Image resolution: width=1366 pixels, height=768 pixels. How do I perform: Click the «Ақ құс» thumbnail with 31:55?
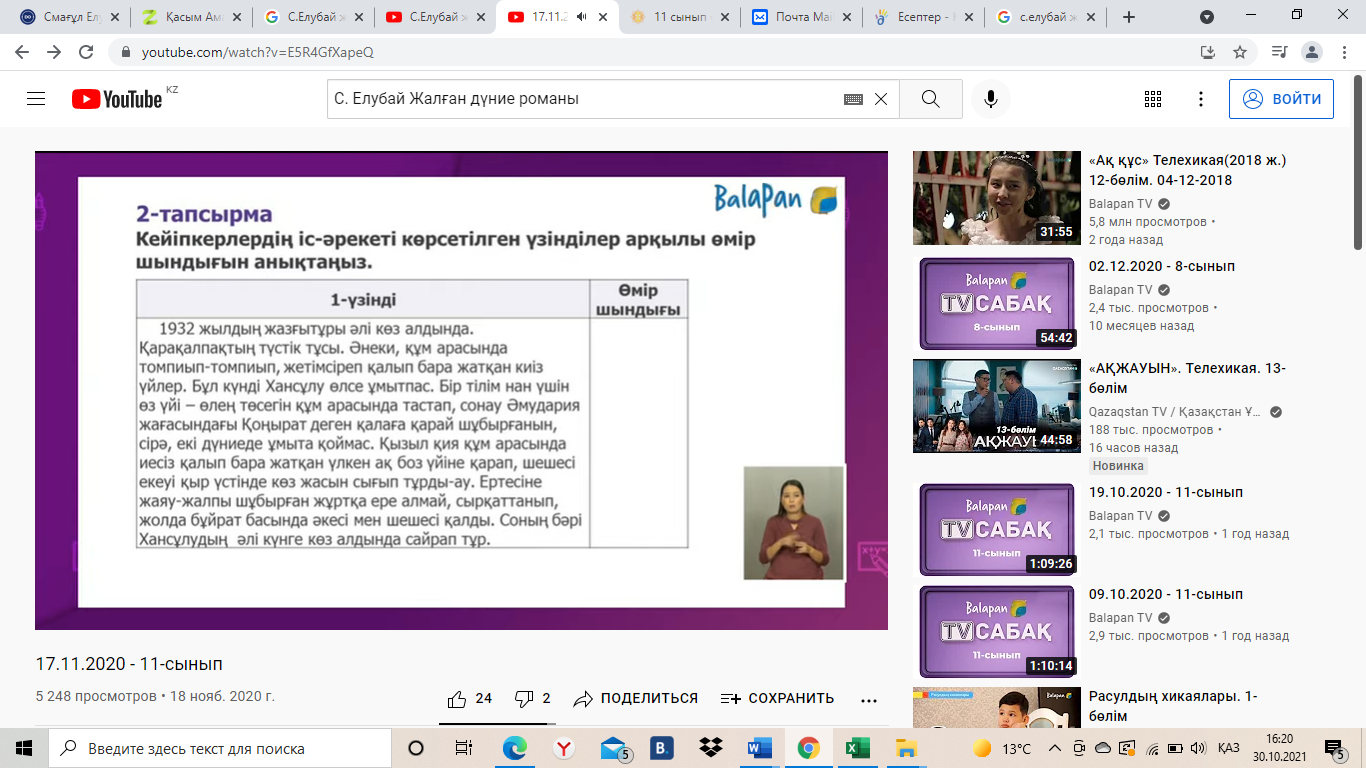click(997, 198)
